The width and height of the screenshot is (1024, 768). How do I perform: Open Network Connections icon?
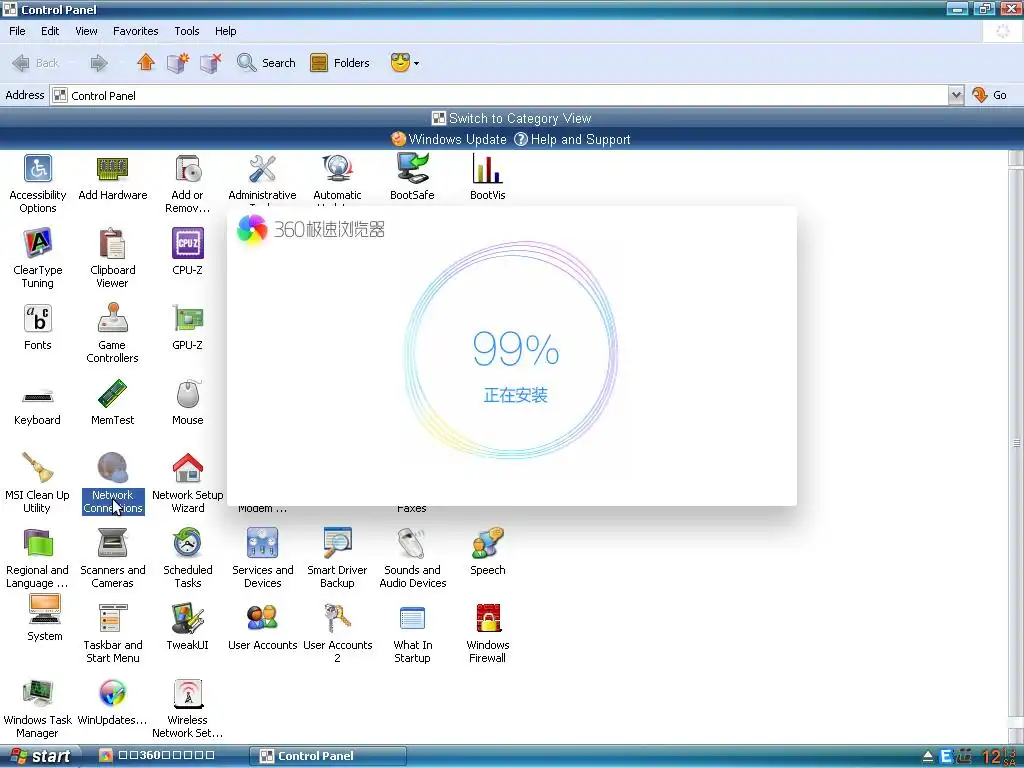point(112,468)
